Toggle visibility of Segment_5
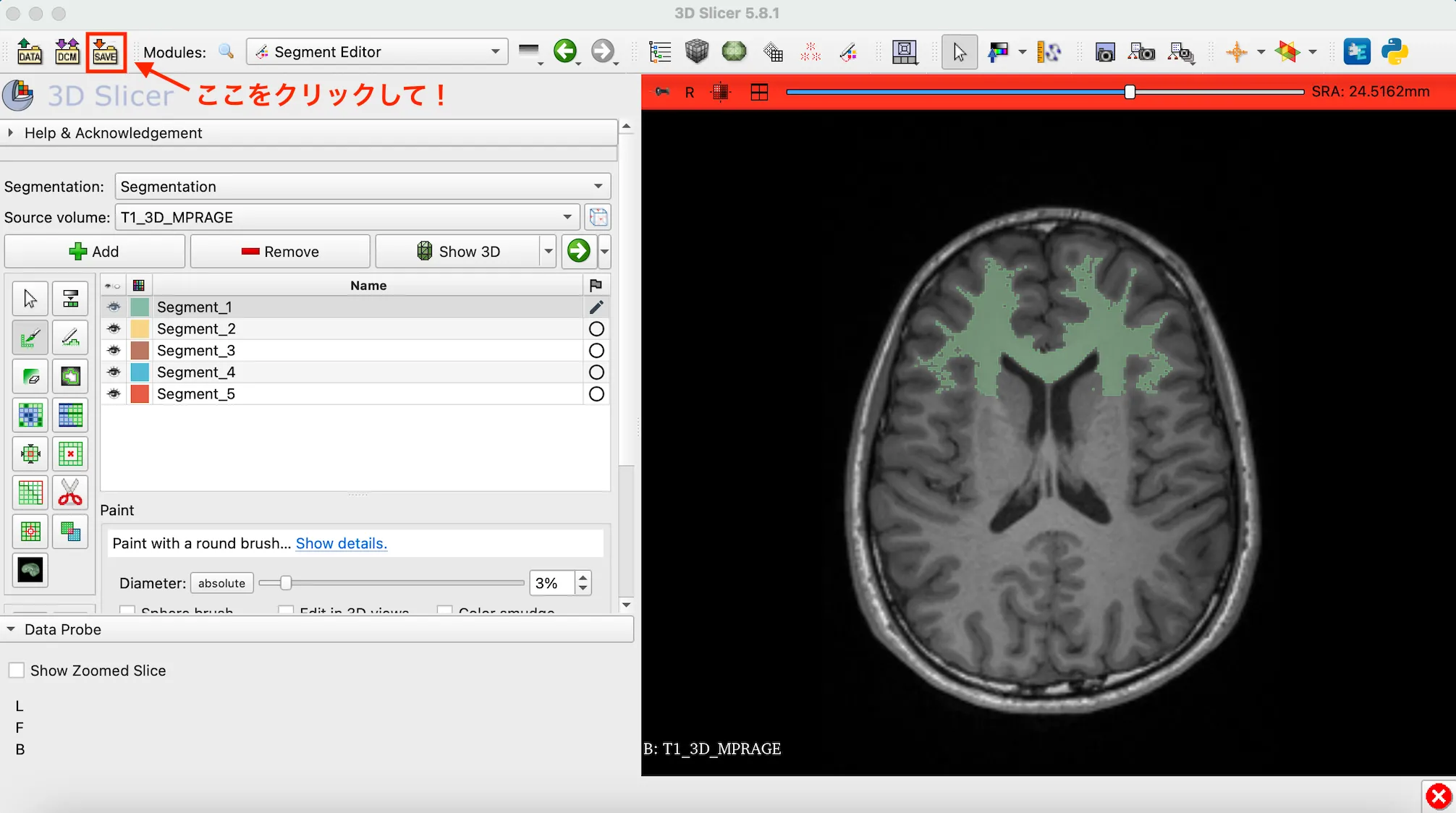1456x813 pixels. pos(113,394)
